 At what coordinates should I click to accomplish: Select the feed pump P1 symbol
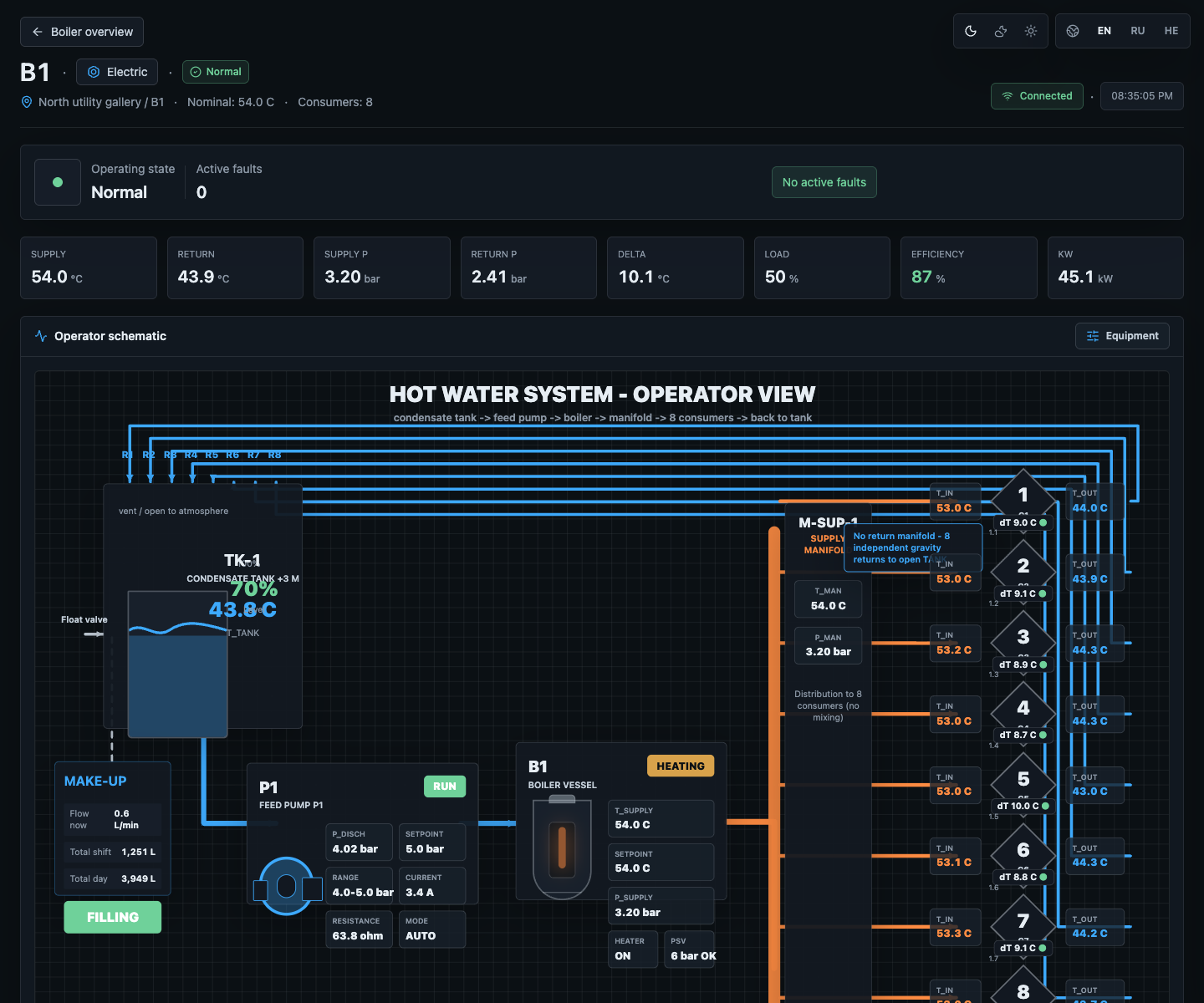(x=287, y=886)
